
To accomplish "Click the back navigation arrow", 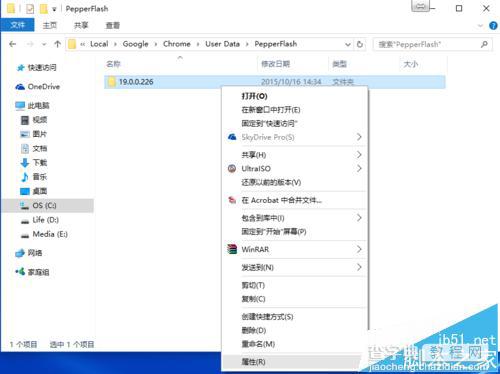I will pyautogui.click(x=13, y=44).
